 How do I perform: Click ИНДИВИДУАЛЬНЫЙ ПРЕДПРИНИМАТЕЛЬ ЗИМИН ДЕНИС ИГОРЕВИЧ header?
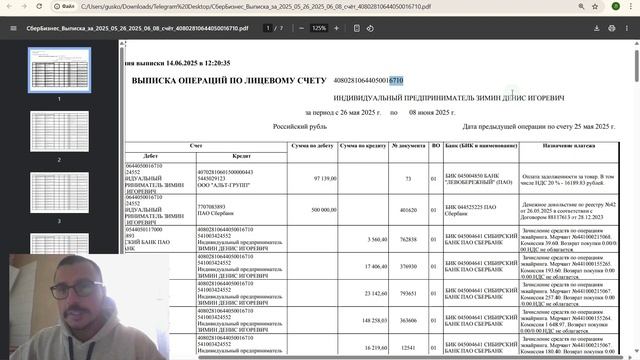click(449, 98)
